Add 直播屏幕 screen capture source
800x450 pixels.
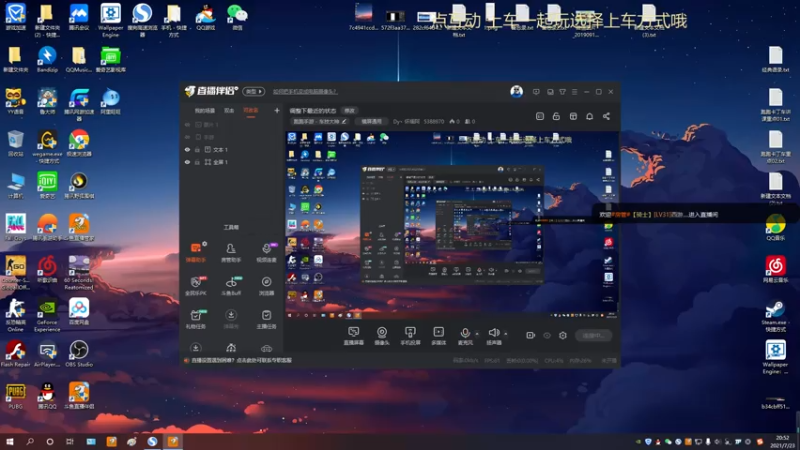(354, 336)
